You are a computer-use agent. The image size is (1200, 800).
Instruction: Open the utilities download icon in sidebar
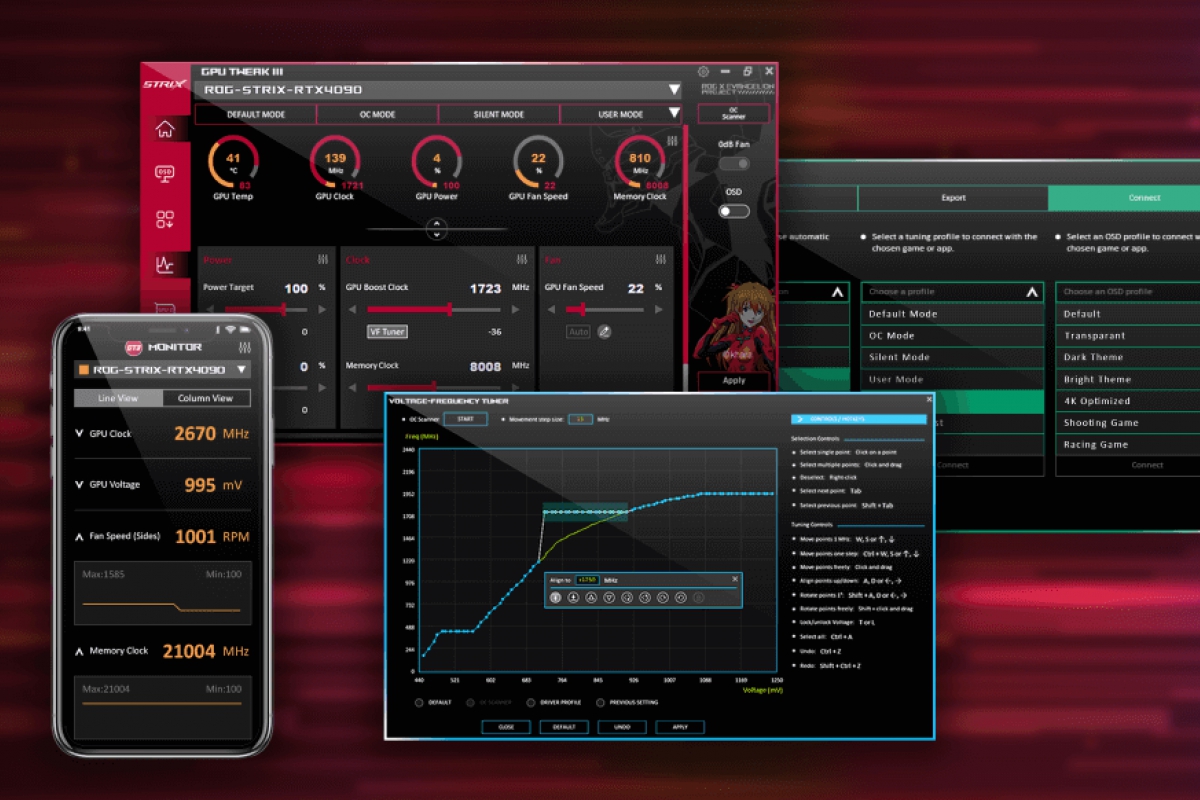[x=165, y=220]
